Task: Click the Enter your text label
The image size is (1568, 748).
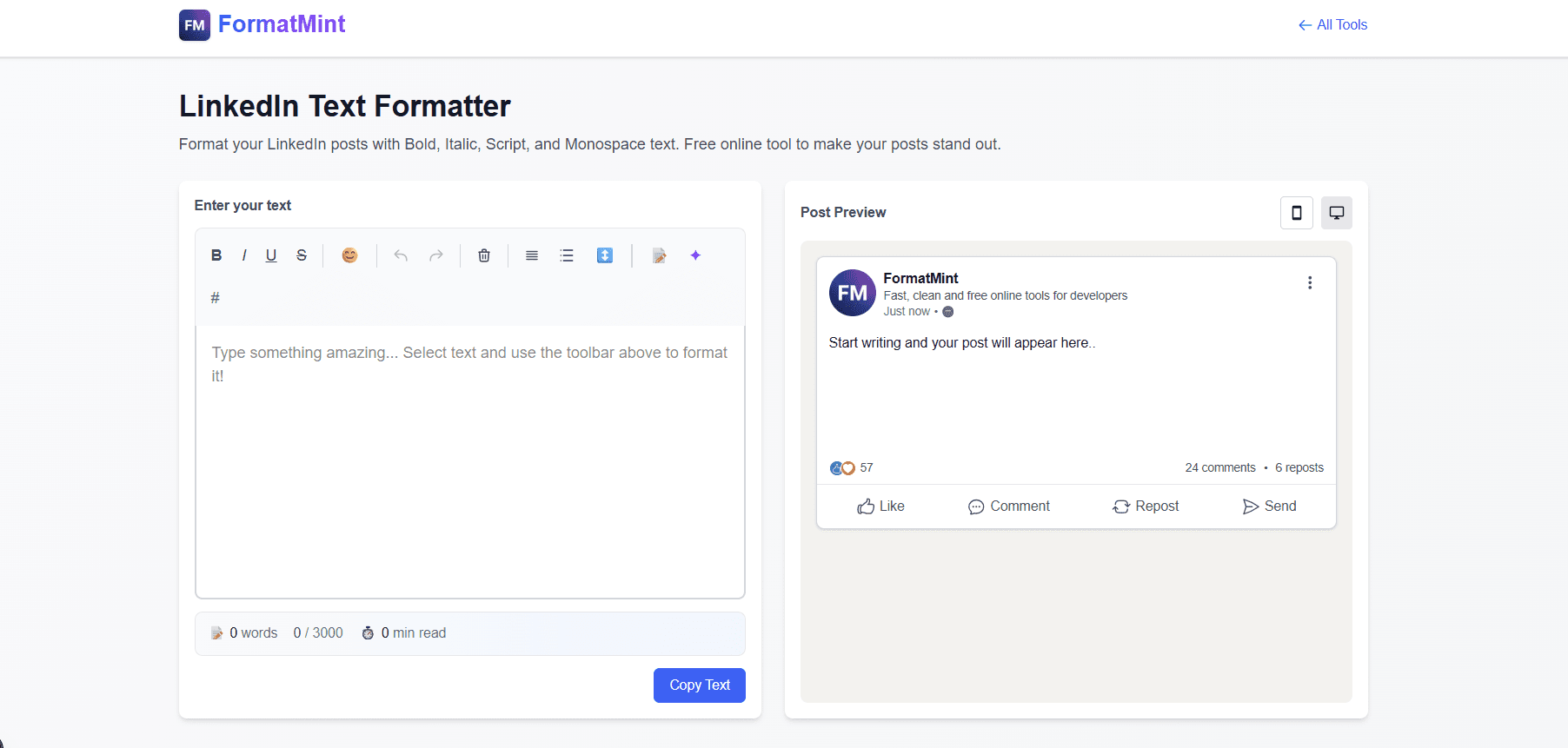Action: point(243,205)
